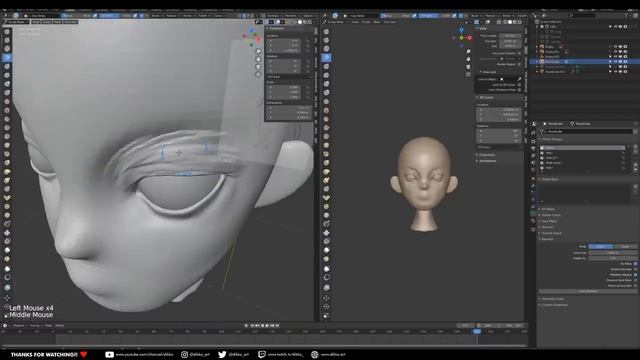
Task: Open the Sculpt menu in right viewport header
Action: click(366, 22)
